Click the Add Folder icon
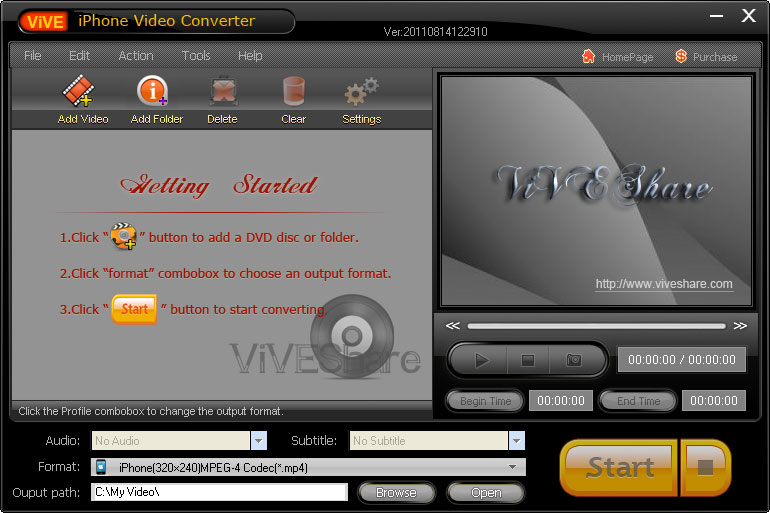The height and width of the screenshot is (513, 770). (153, 91)
